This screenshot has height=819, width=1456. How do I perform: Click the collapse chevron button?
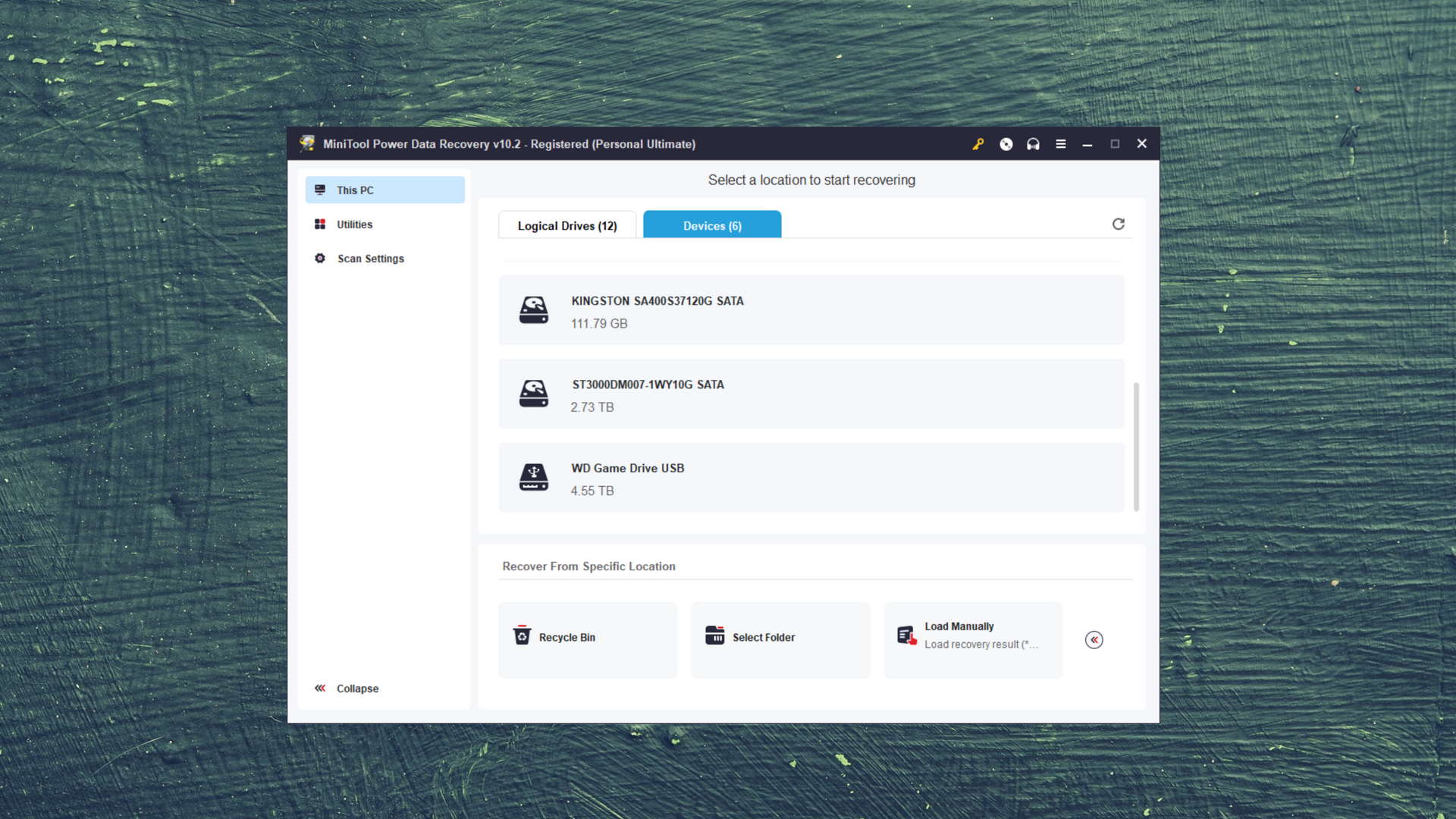point(320,688)
